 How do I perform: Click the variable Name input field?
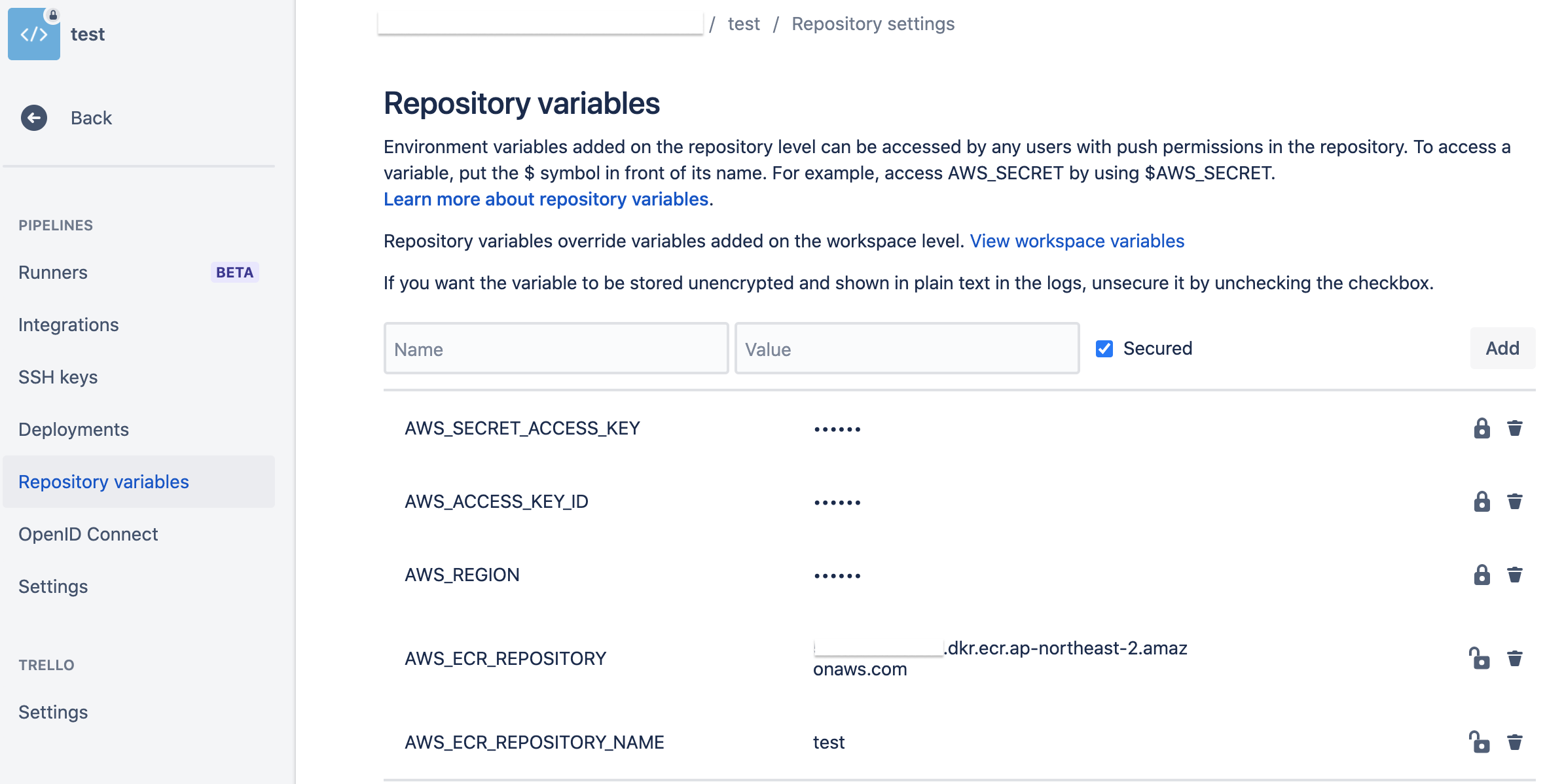coord(556,349)
